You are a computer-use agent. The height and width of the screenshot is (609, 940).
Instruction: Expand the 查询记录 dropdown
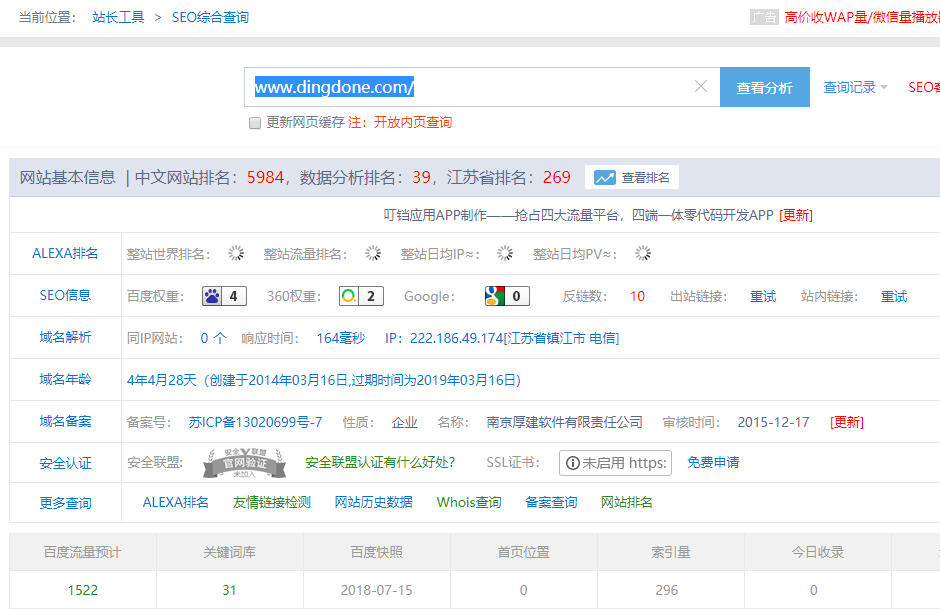855,88
